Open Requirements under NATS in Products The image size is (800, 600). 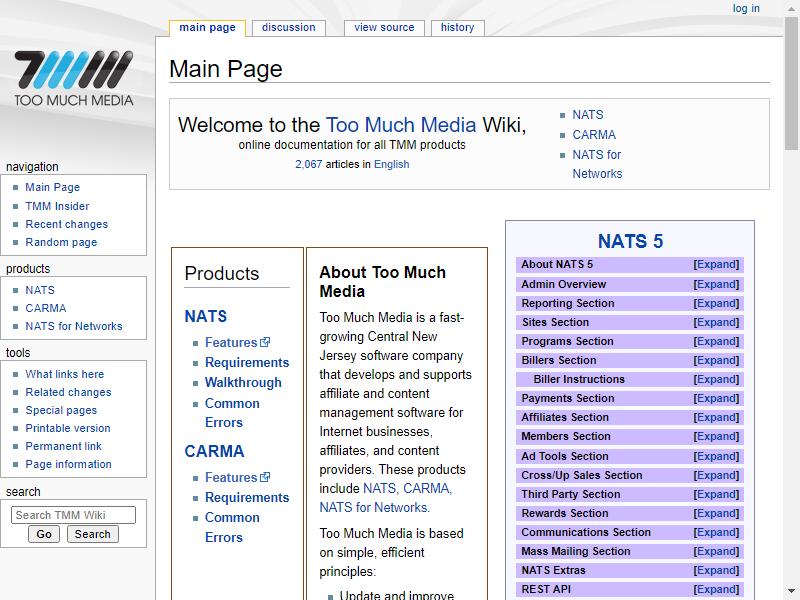[247, 362]
